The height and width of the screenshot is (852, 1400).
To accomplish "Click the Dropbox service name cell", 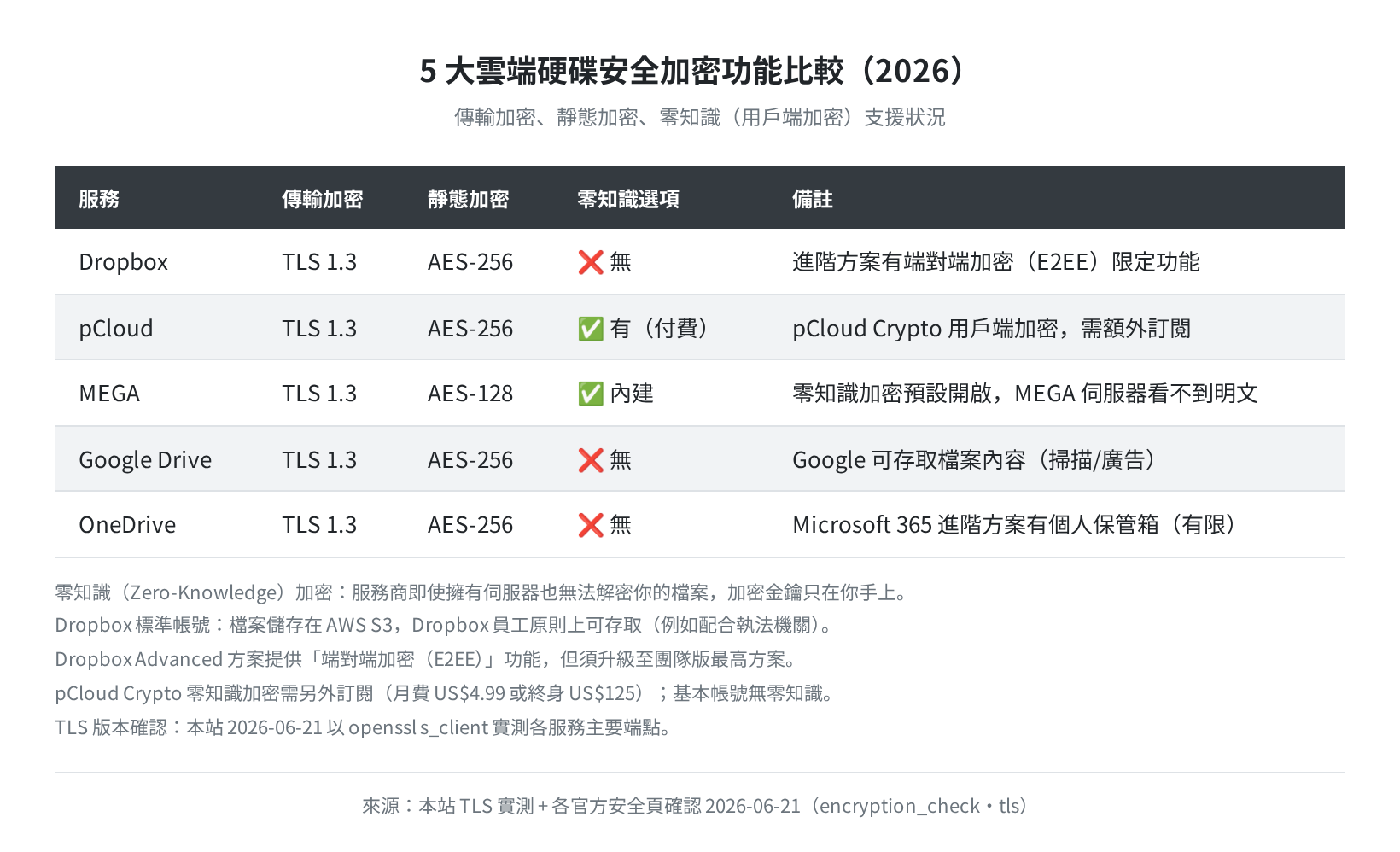I will click(x=124, y=262).
